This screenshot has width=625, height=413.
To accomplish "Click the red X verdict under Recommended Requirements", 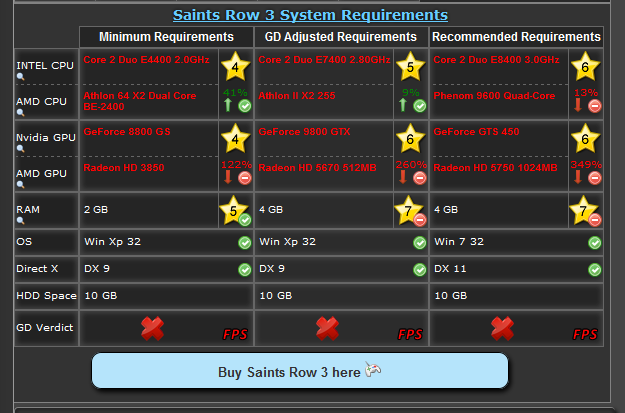I will tap(502, 328).
